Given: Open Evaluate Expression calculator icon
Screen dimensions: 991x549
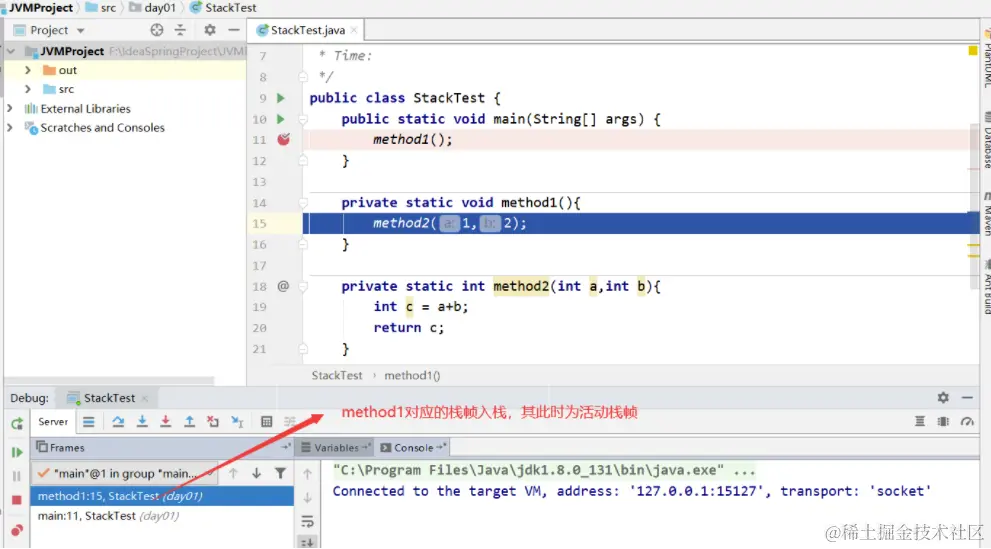Looking at the screenshot, I should (x=267, y=421).
